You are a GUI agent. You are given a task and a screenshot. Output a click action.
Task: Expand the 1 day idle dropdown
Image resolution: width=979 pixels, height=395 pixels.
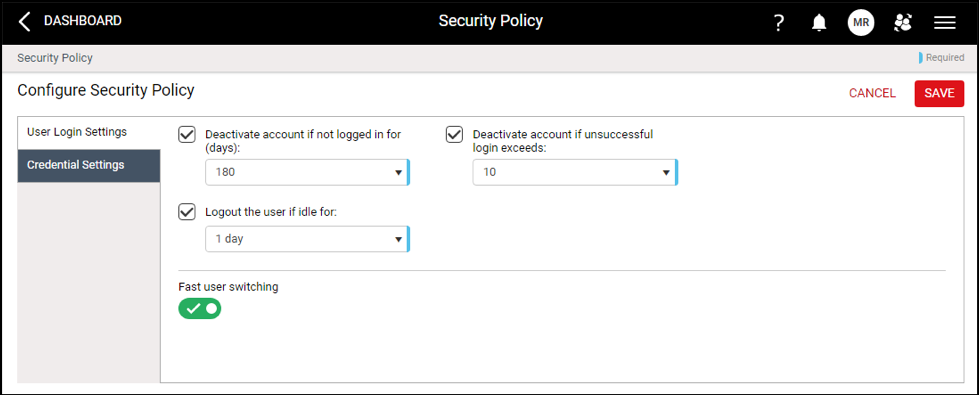coord(307,239)
